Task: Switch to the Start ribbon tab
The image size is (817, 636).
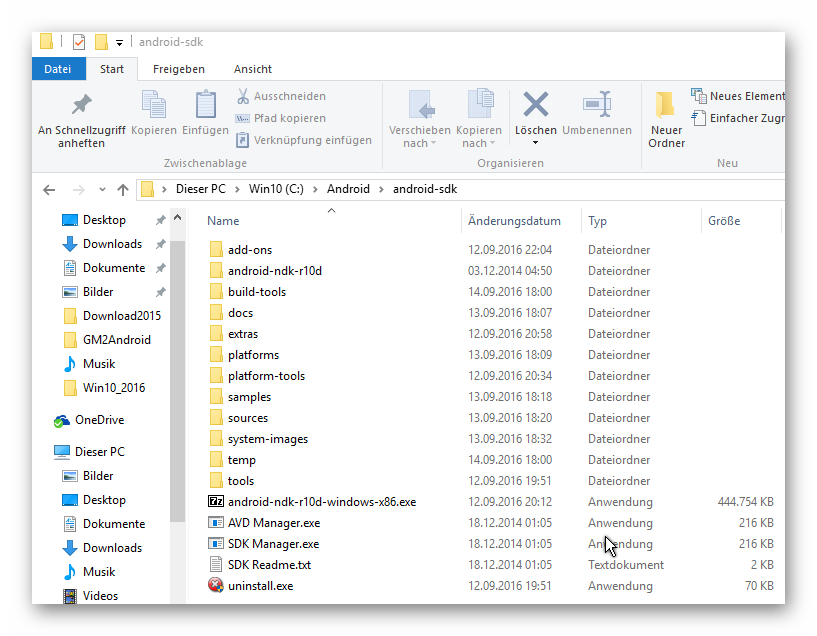Action: pyautogui.click(x=112, y=69)
